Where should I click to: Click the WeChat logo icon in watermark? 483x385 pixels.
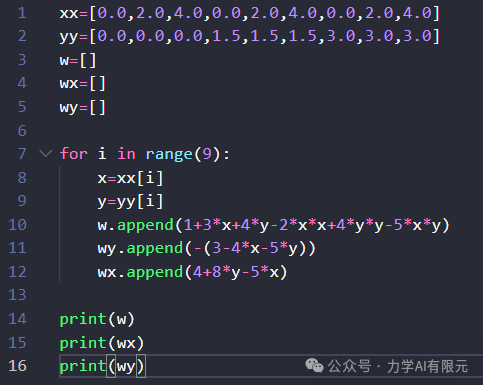(x=314, y=365)
